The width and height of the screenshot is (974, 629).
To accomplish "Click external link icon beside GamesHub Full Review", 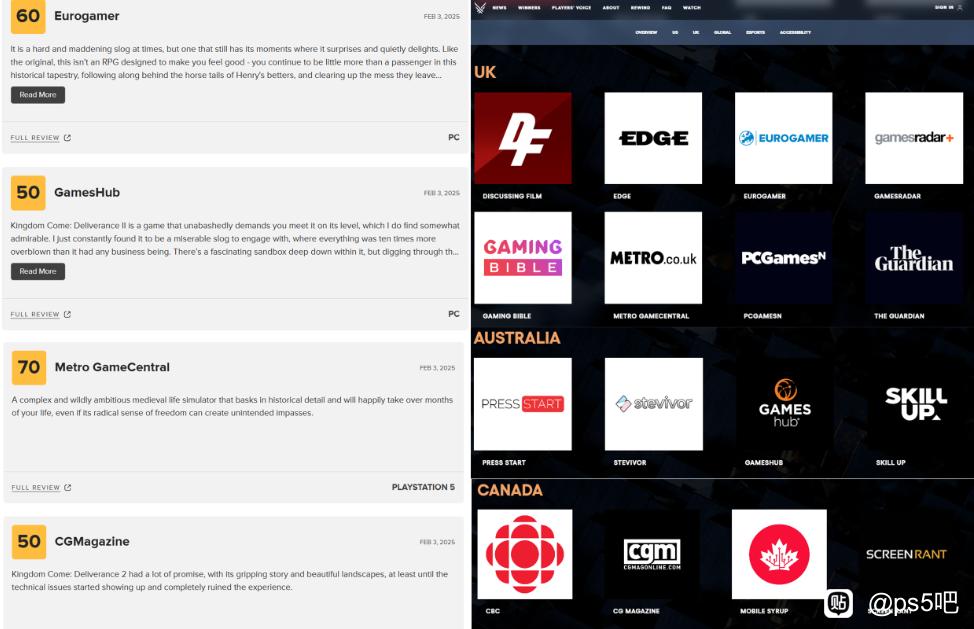I will 67,314.
